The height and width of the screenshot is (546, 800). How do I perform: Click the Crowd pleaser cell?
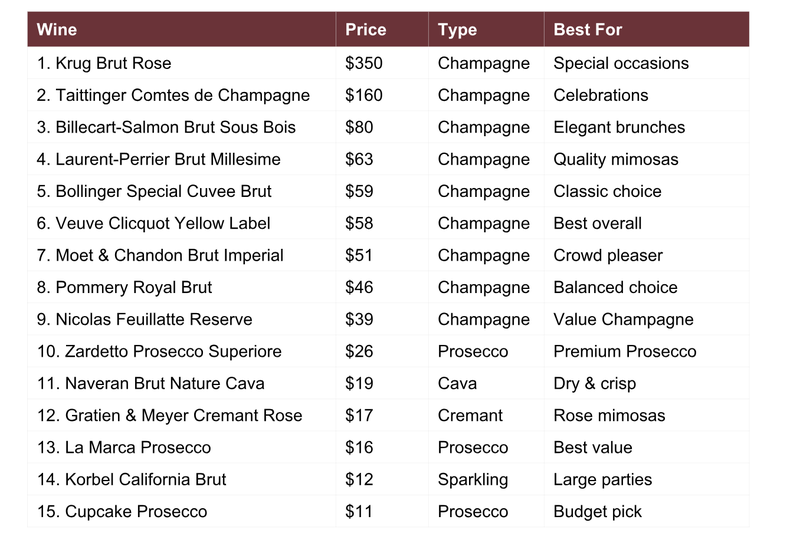click(608, 255)
